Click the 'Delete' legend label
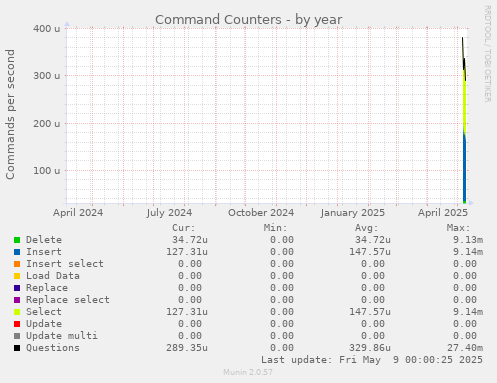 point(44,240)
